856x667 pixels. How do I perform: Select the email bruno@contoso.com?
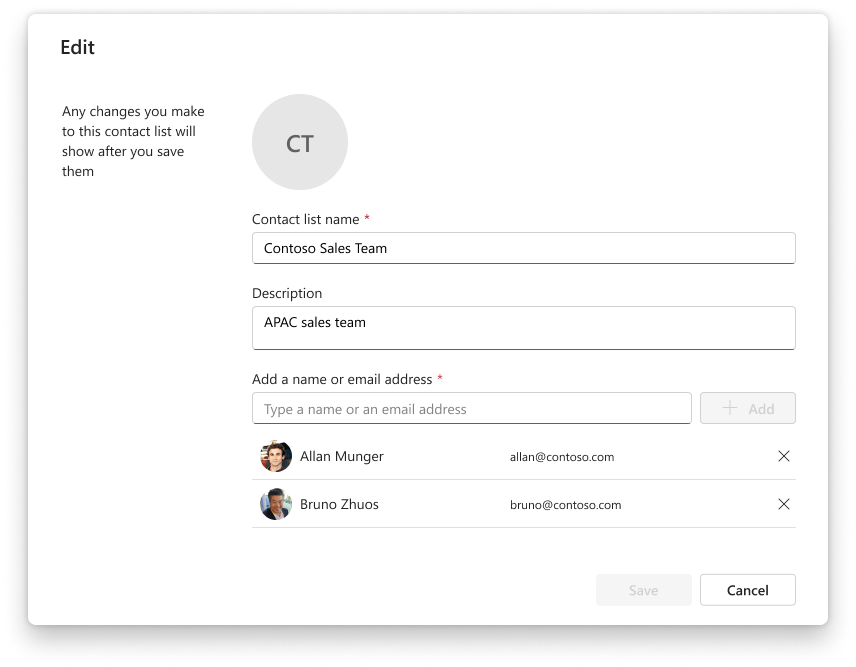pos(565,504)
